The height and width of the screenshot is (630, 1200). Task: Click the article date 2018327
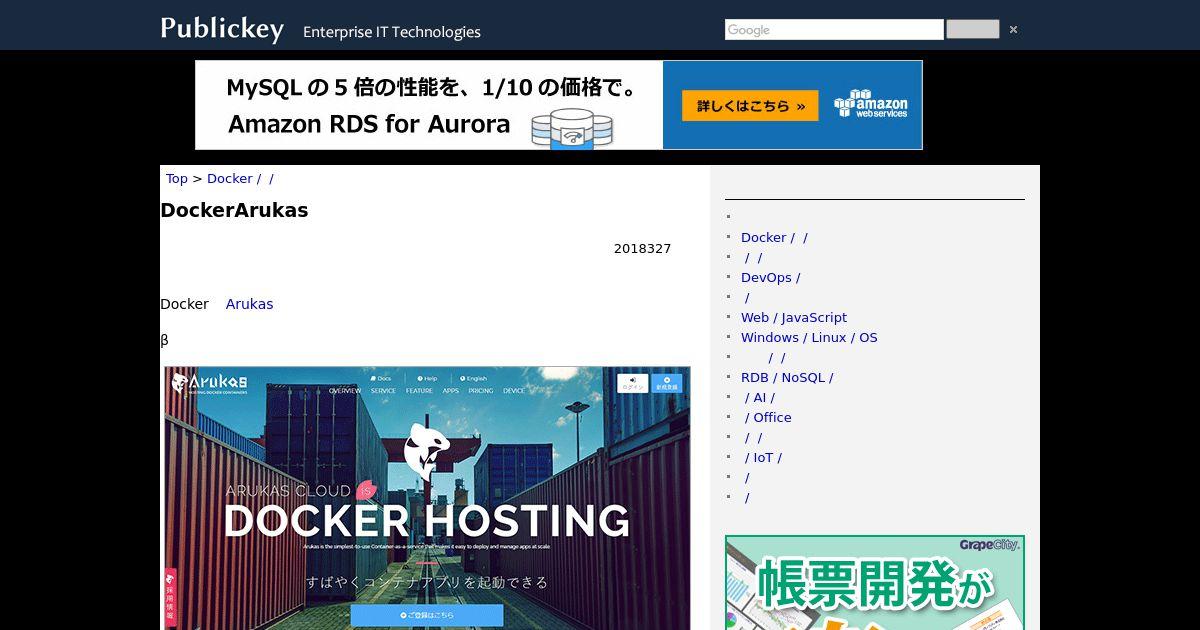pyautogui.click(x=642, y=248)
